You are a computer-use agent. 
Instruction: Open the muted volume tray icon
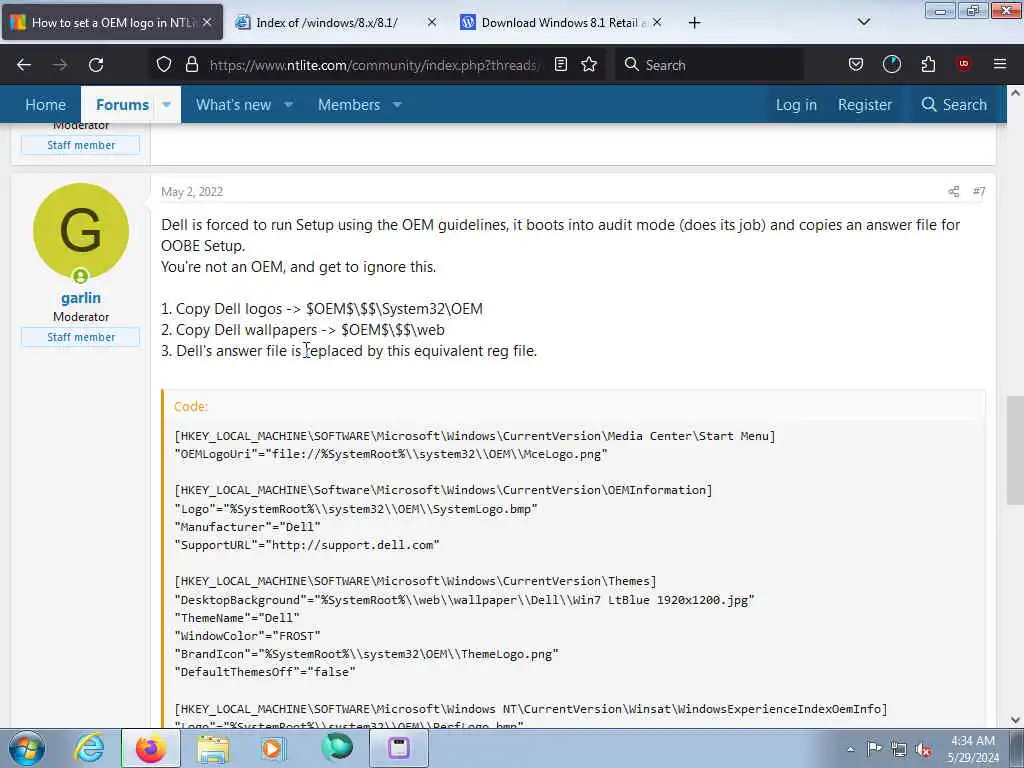tap(923, 750)
